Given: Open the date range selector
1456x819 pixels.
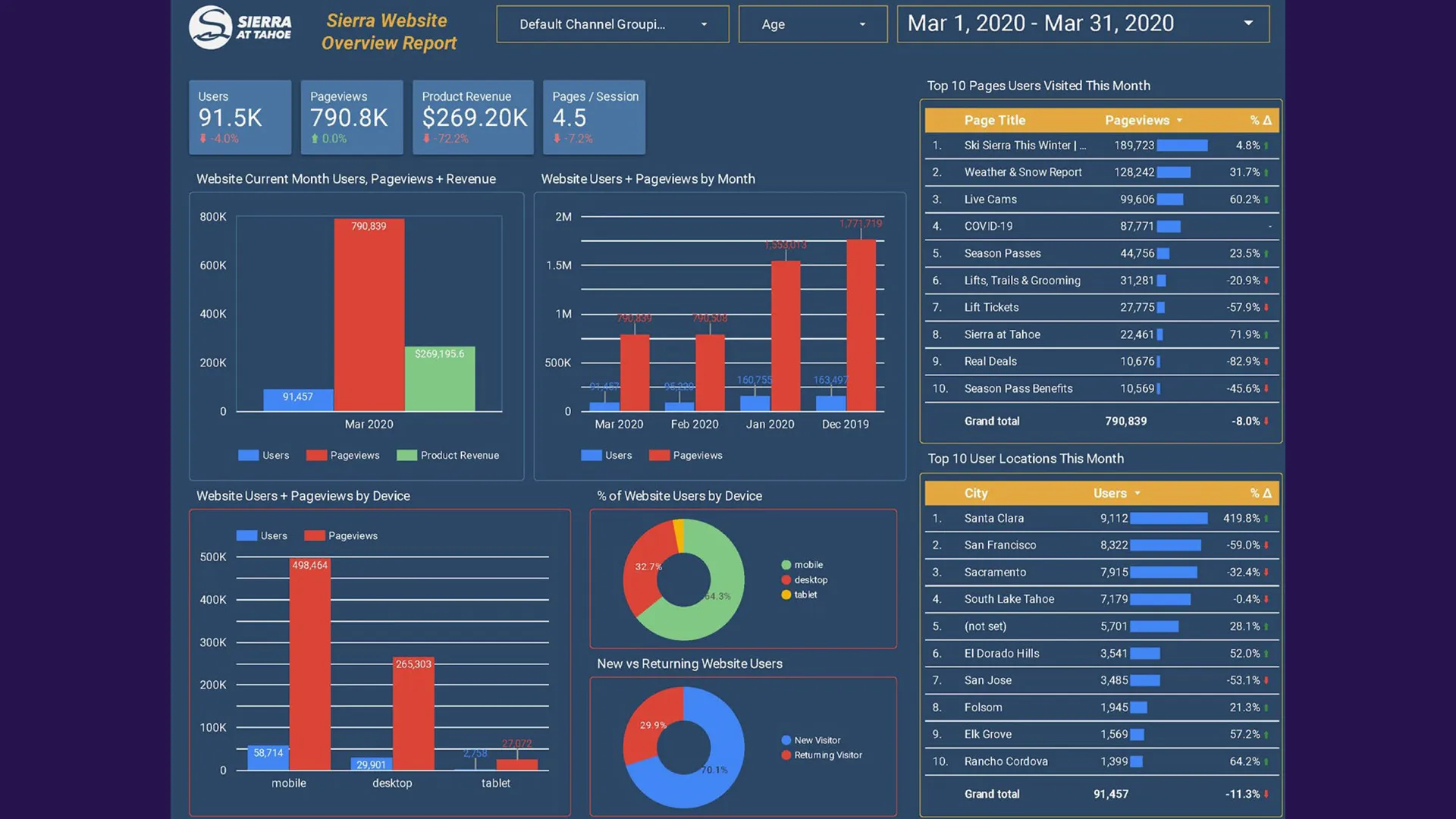Looking at the screenshot, I should click(x=1083, y=24).
